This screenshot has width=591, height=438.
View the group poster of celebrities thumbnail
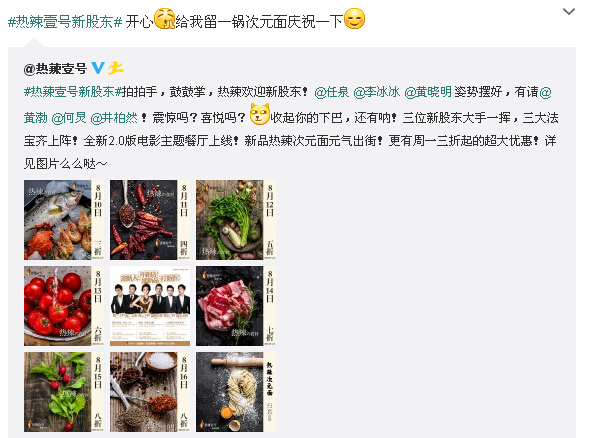tap(150, 306)
